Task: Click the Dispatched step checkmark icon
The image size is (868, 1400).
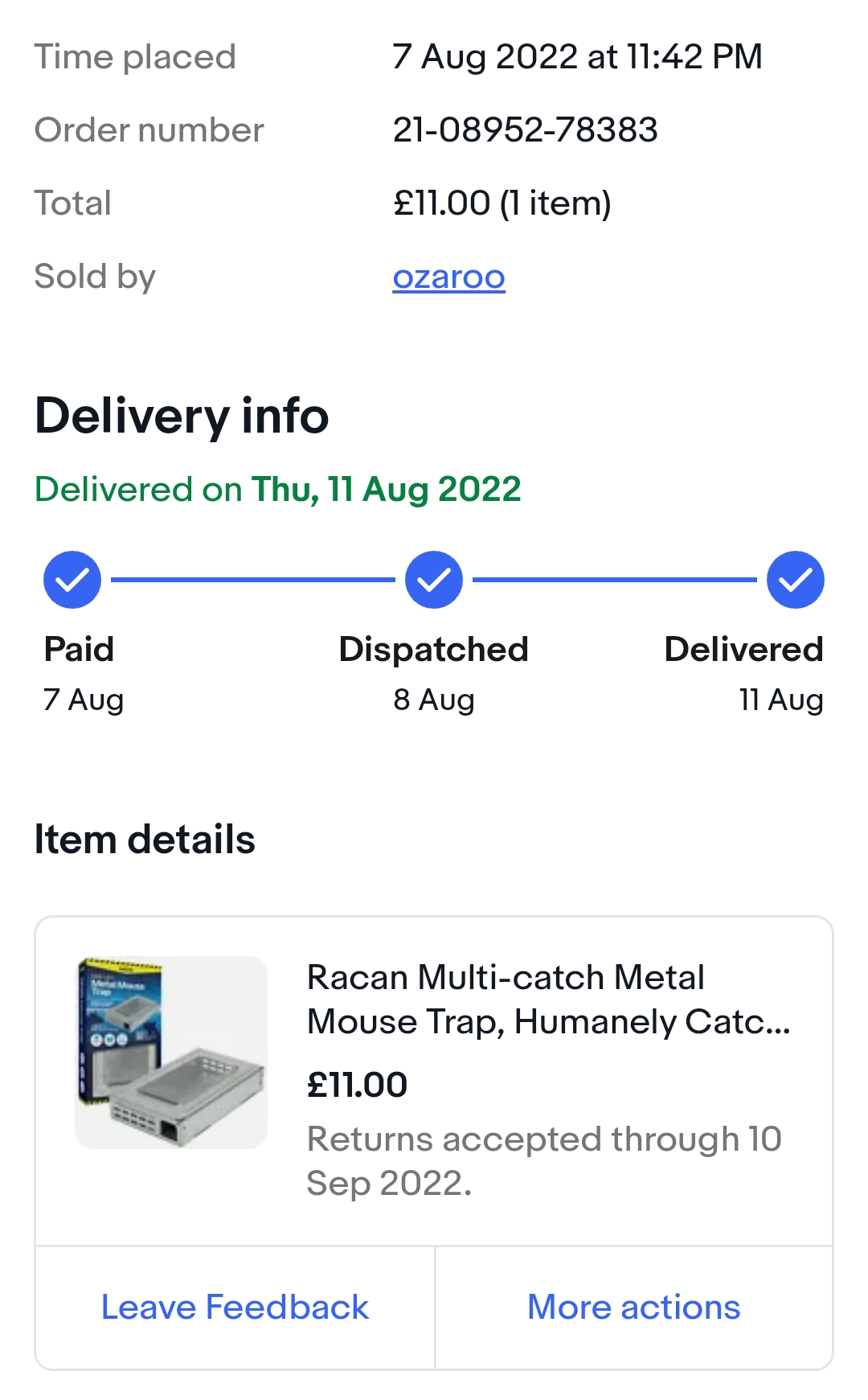Action: point(434,580)
